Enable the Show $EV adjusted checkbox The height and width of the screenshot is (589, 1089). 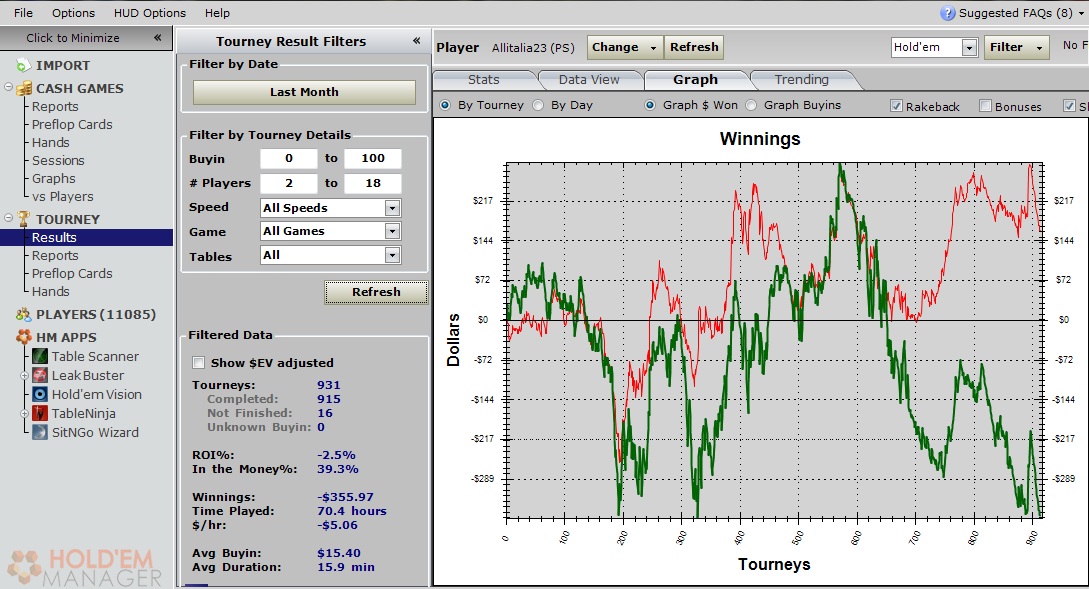coord(198,363)
